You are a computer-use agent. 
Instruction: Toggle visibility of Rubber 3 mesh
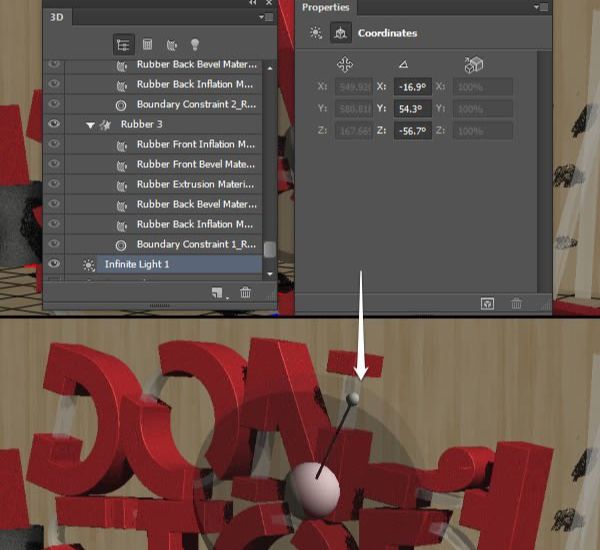54,124
